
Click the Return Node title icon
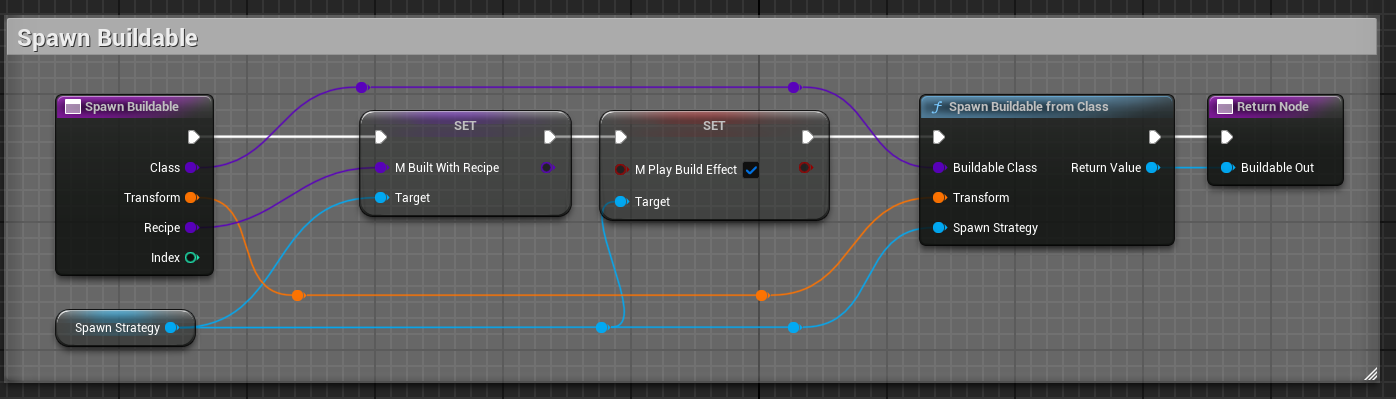coord(1224,107)
